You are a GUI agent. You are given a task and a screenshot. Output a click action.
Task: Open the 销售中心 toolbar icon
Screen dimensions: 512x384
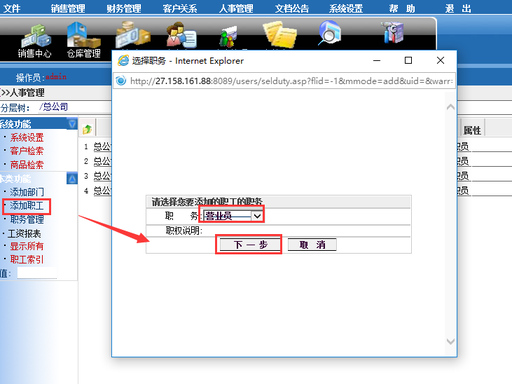[35, 41]
